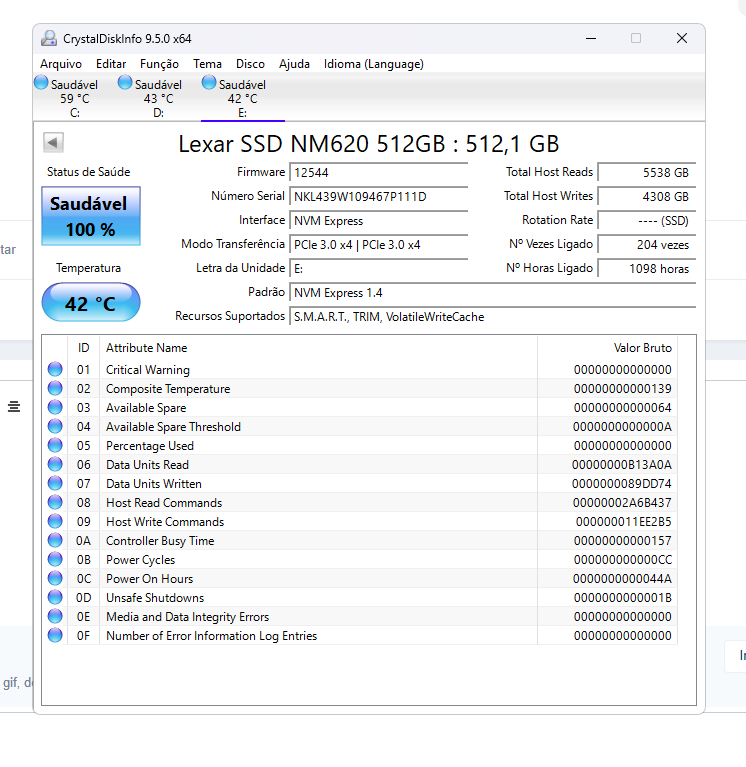Click status orb for Available Spare row
746x767 pixels.
coord(55,407)
